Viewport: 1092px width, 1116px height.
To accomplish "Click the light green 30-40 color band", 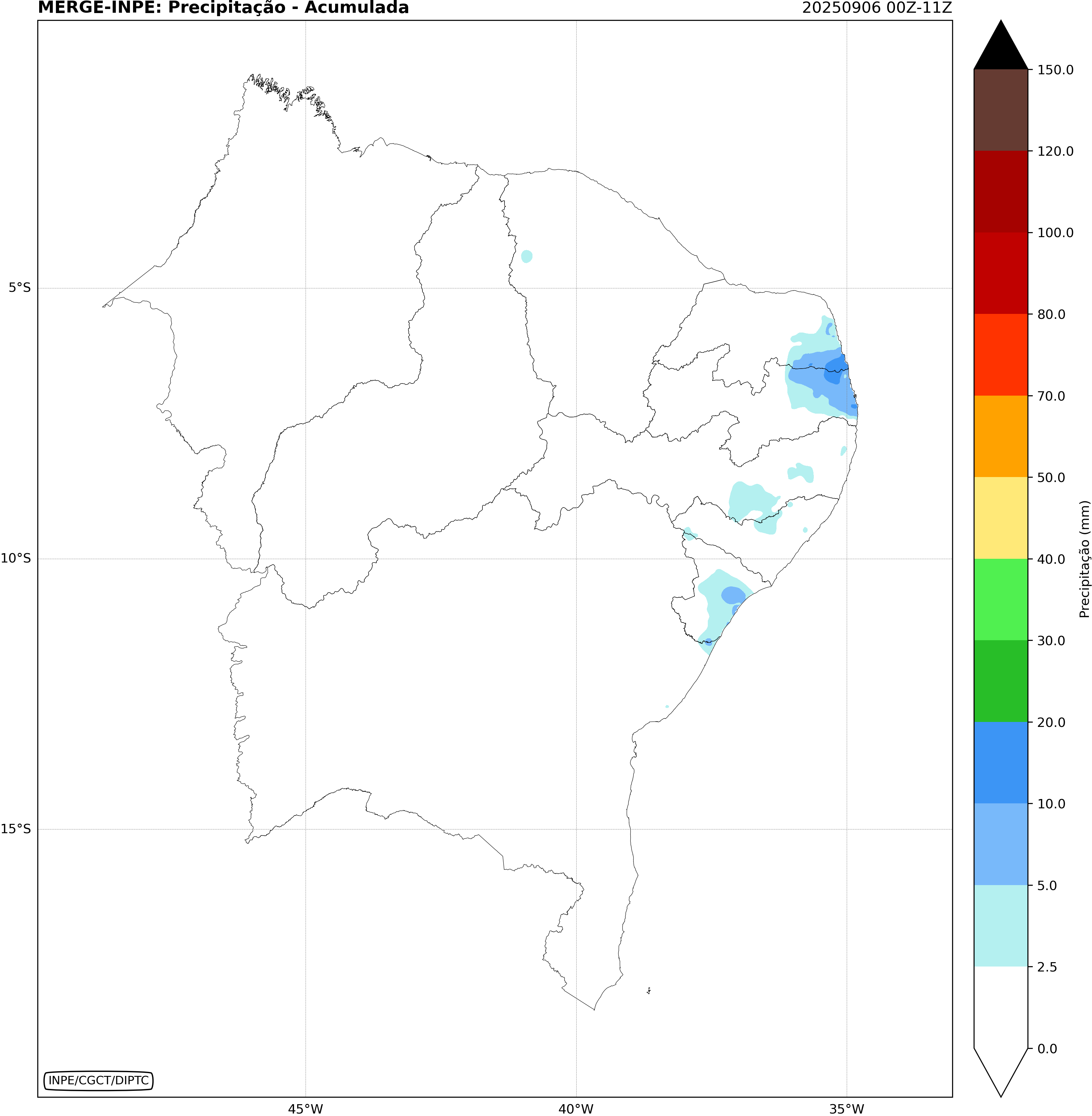I will [x=1001, y=599].
